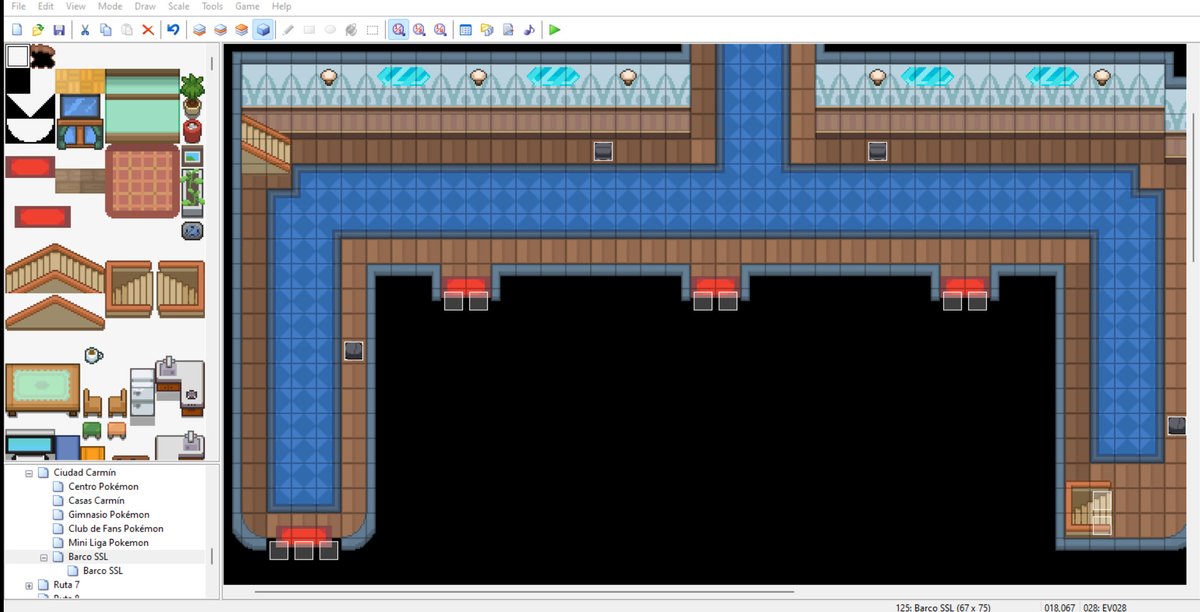Collapse the parent Barco SSL node

pos(43,557)
